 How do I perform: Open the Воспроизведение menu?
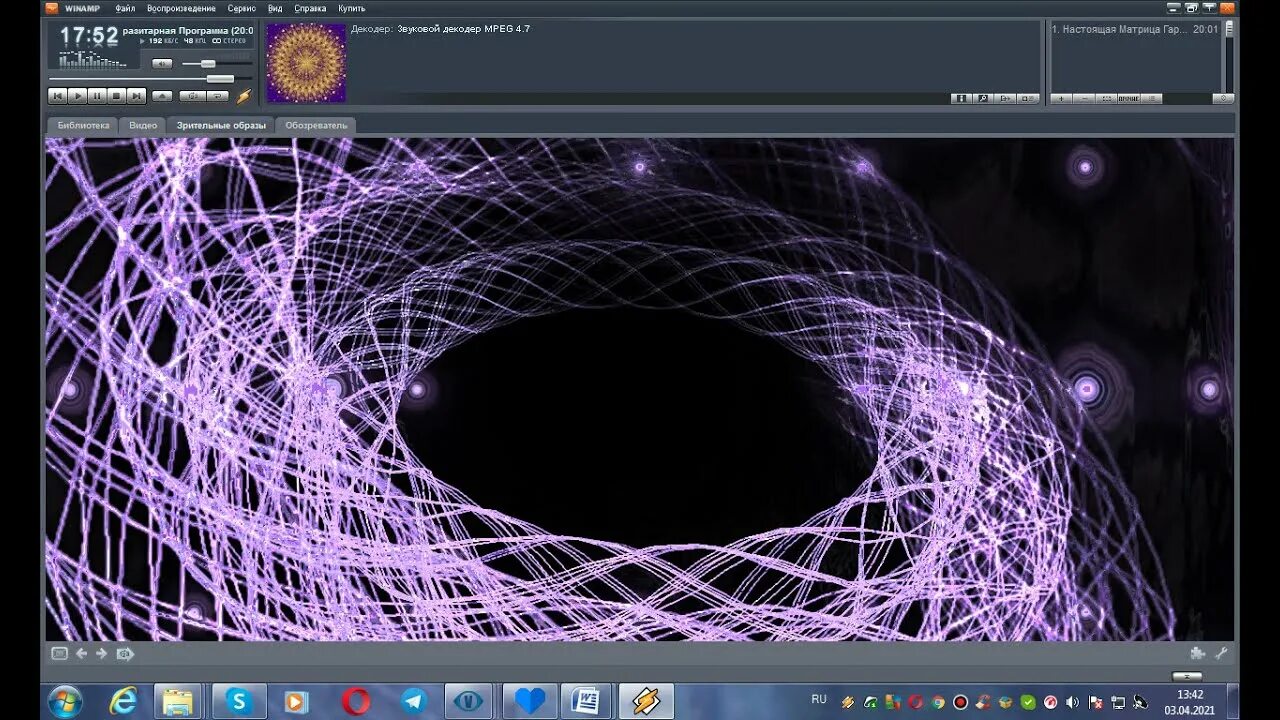click(x=181, y=8)
